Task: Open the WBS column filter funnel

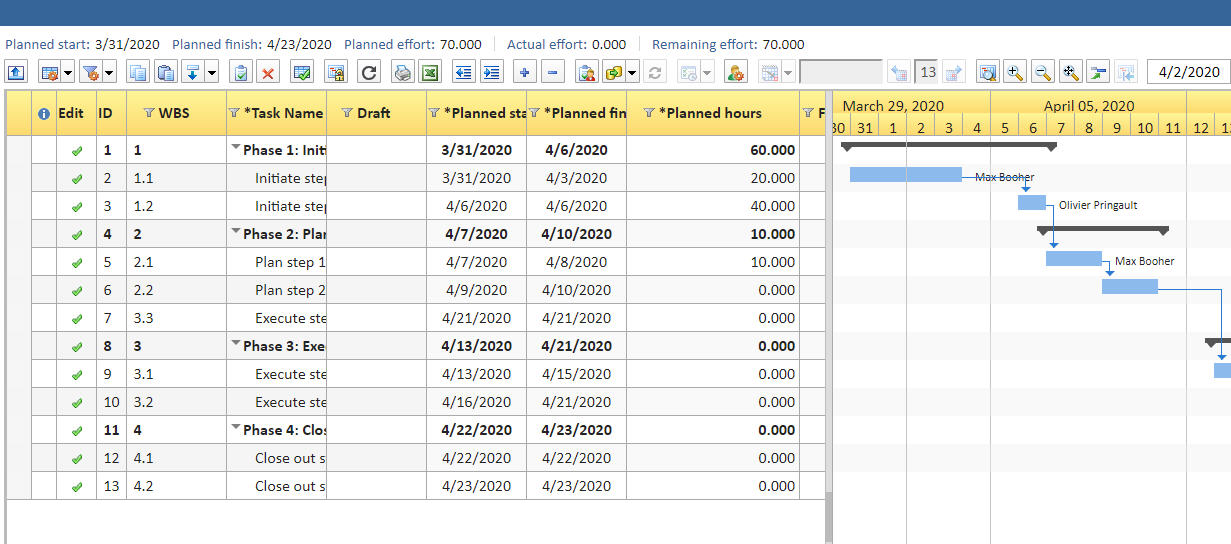Action: [x=149, y=113]
